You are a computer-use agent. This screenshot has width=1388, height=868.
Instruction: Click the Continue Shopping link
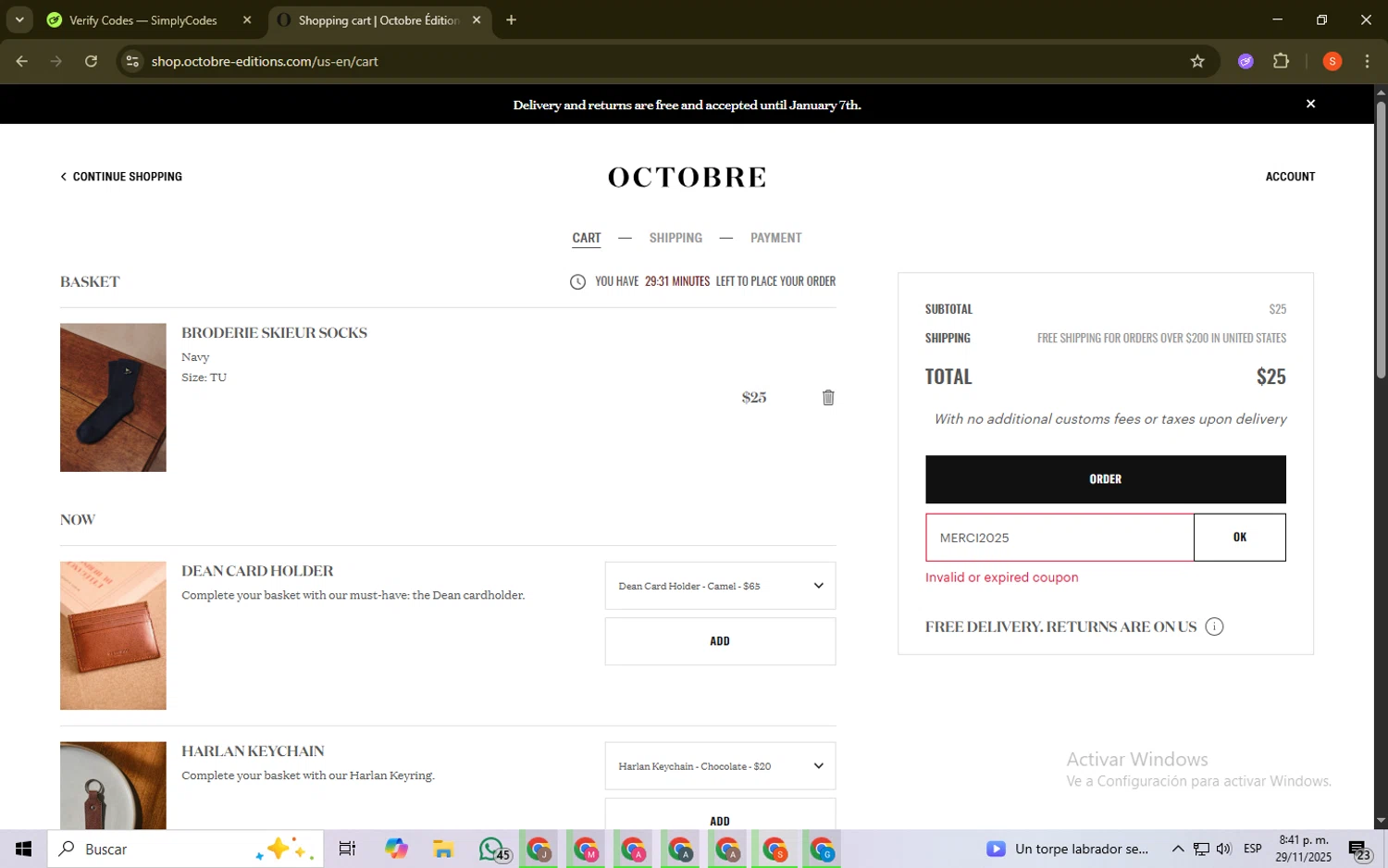[121, 176]
